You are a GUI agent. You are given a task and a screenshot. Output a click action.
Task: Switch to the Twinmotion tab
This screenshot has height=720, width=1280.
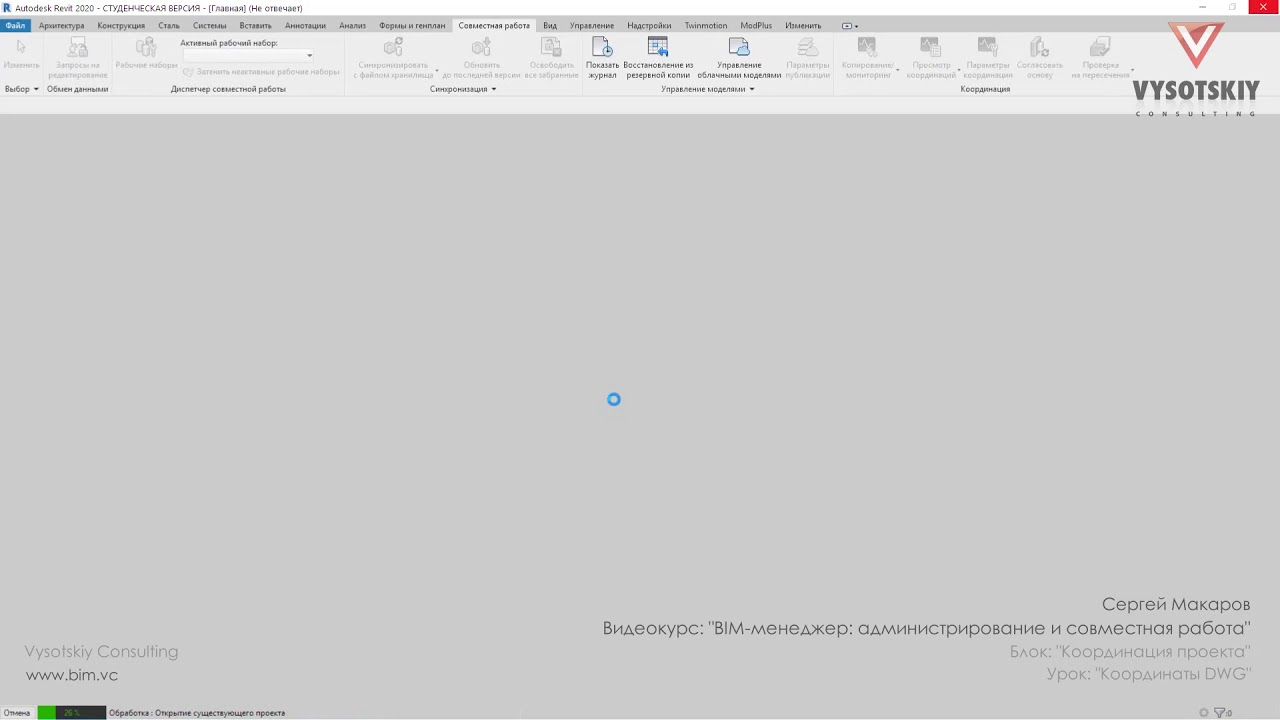706,25
